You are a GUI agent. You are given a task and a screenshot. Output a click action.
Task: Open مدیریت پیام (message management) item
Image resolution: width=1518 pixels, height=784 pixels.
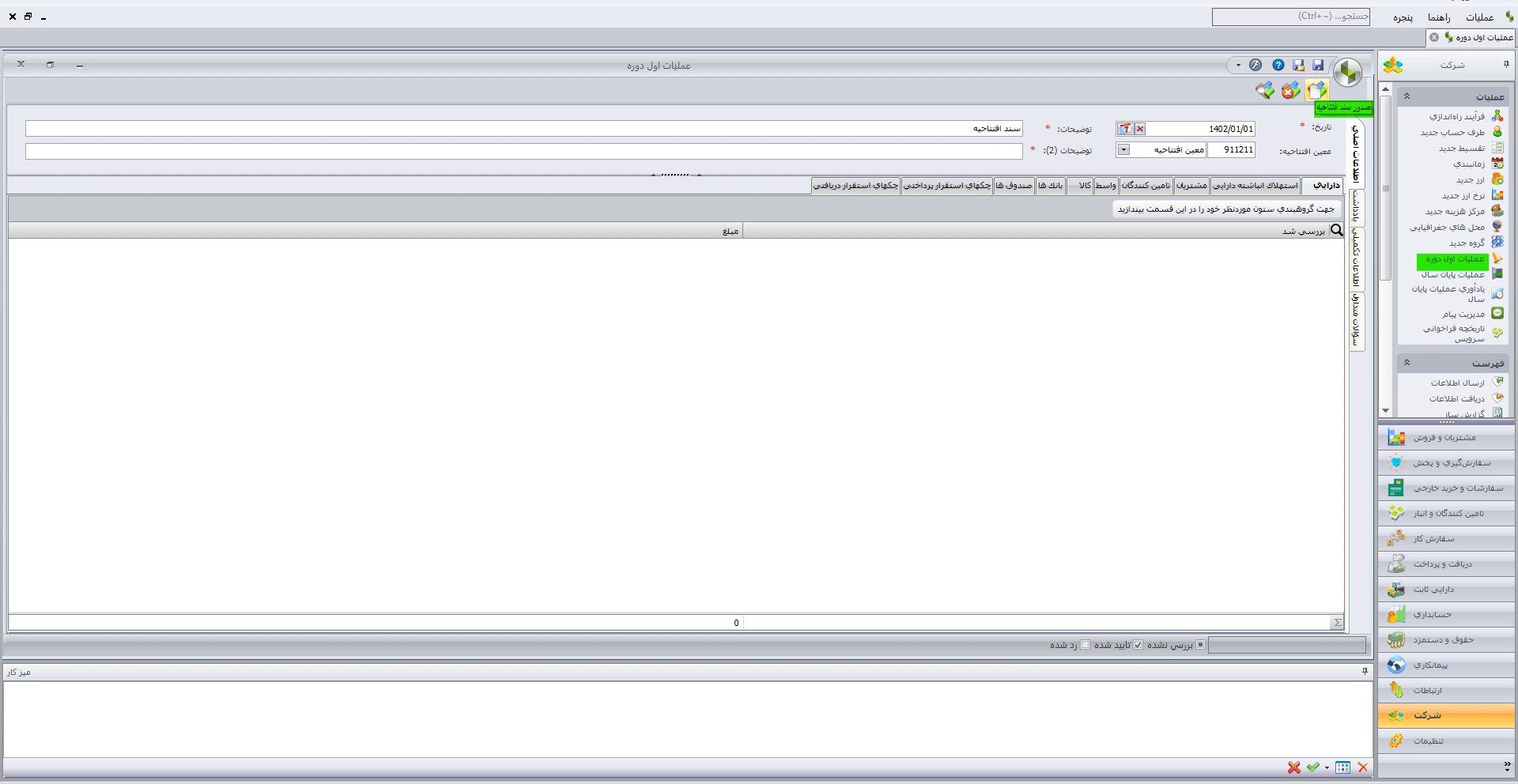pyautogui.click(x=1463, y=314)
